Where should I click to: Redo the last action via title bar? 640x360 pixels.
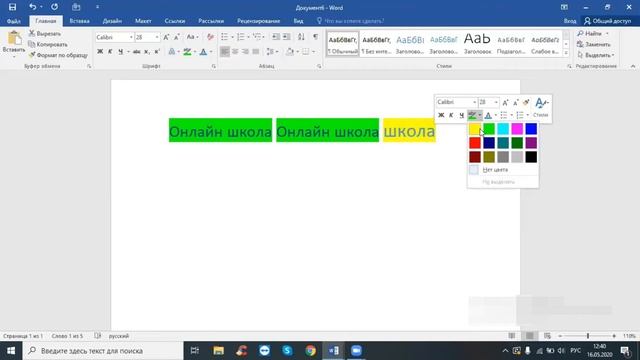tap(54, 7)
